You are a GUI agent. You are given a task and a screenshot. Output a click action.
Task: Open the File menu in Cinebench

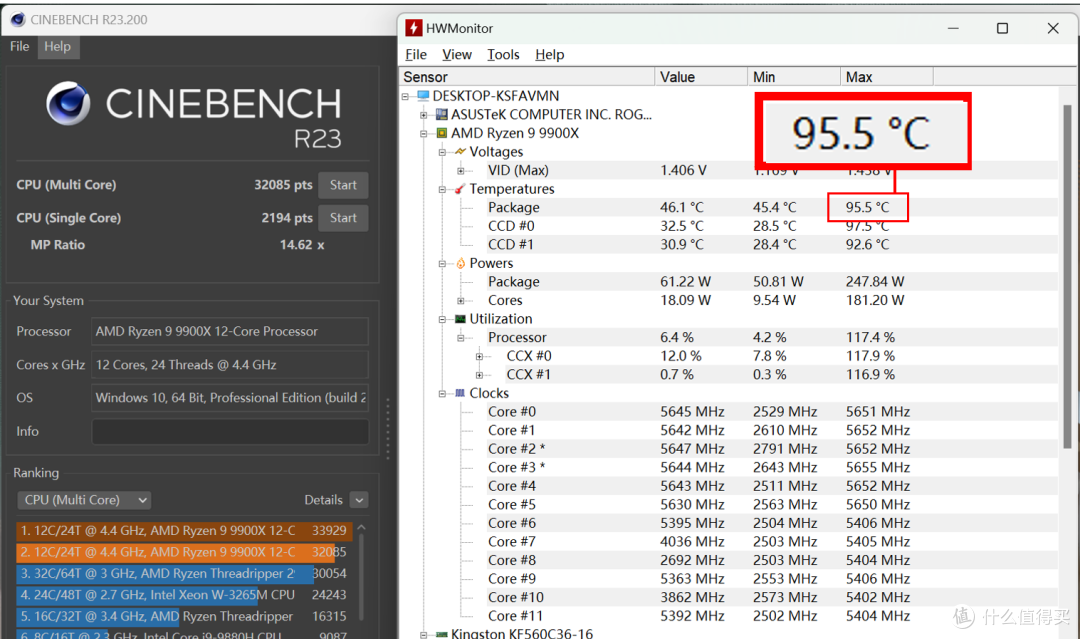tap(19, 47)
